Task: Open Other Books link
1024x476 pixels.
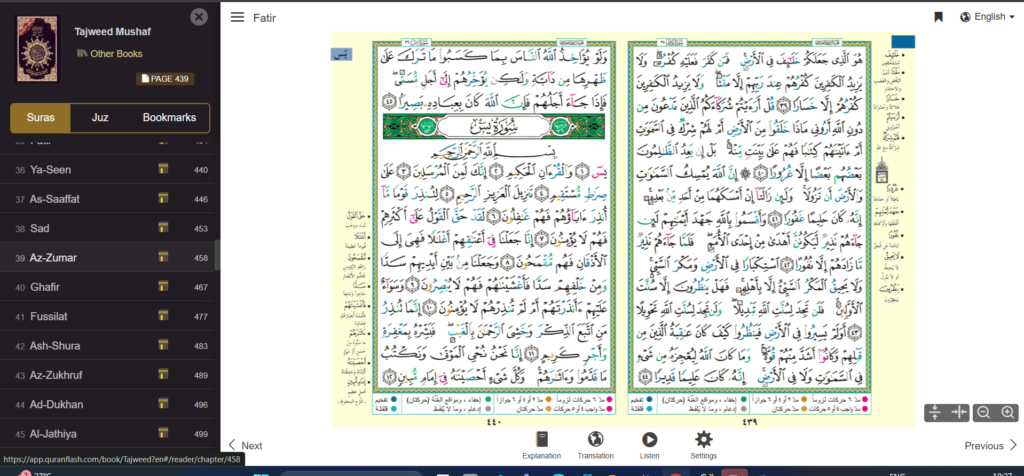Action: pyautogui.click(x=110, y=54)
